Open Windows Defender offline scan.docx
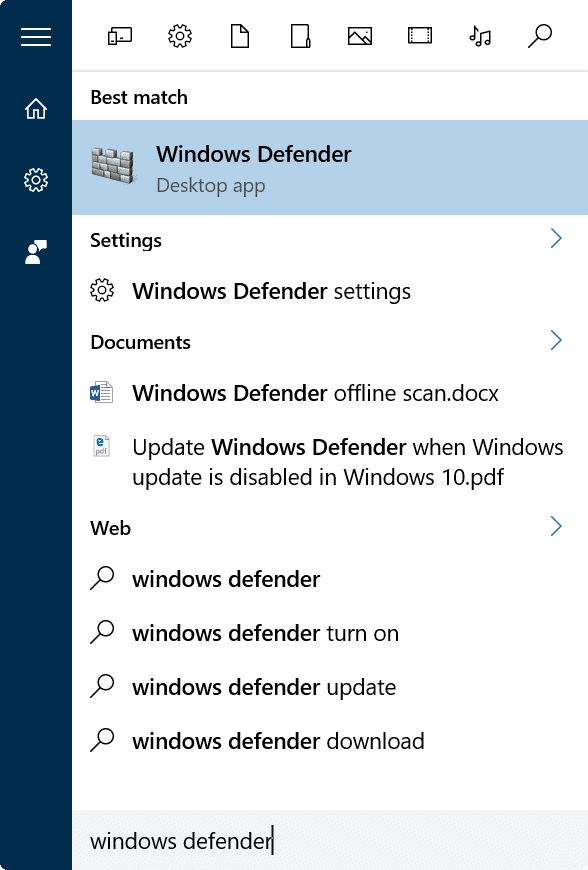Image resolution: width=588 pixels, height=870 pixels. click(x=330, y=393)
